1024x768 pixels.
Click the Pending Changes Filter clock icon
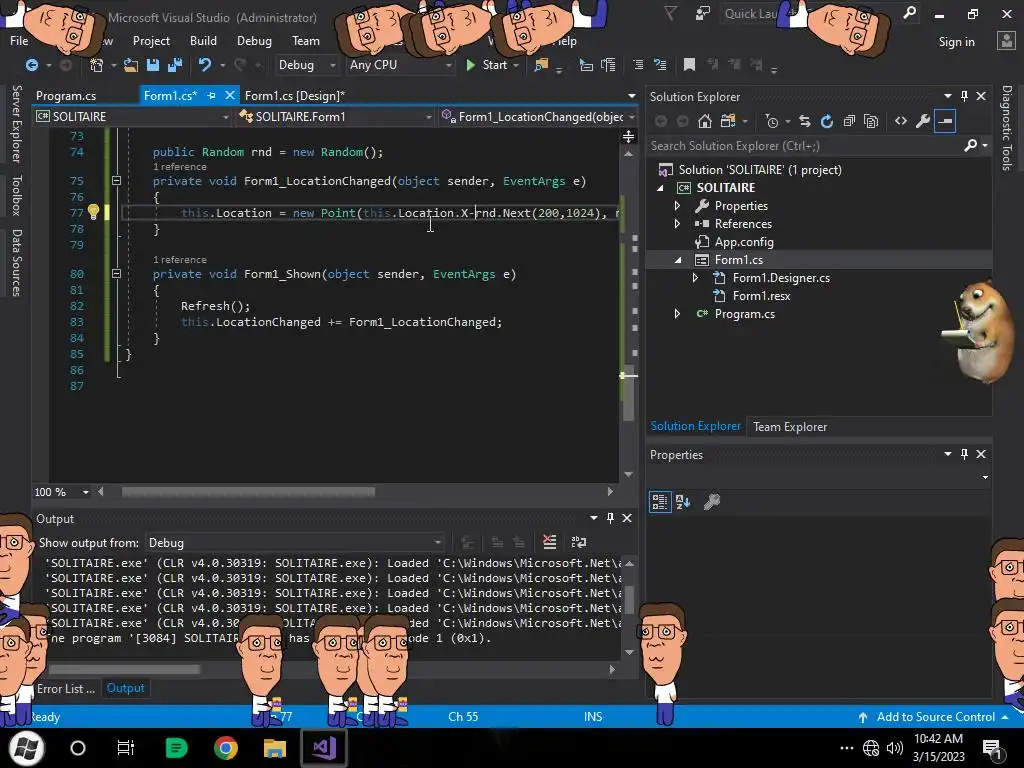772,121
